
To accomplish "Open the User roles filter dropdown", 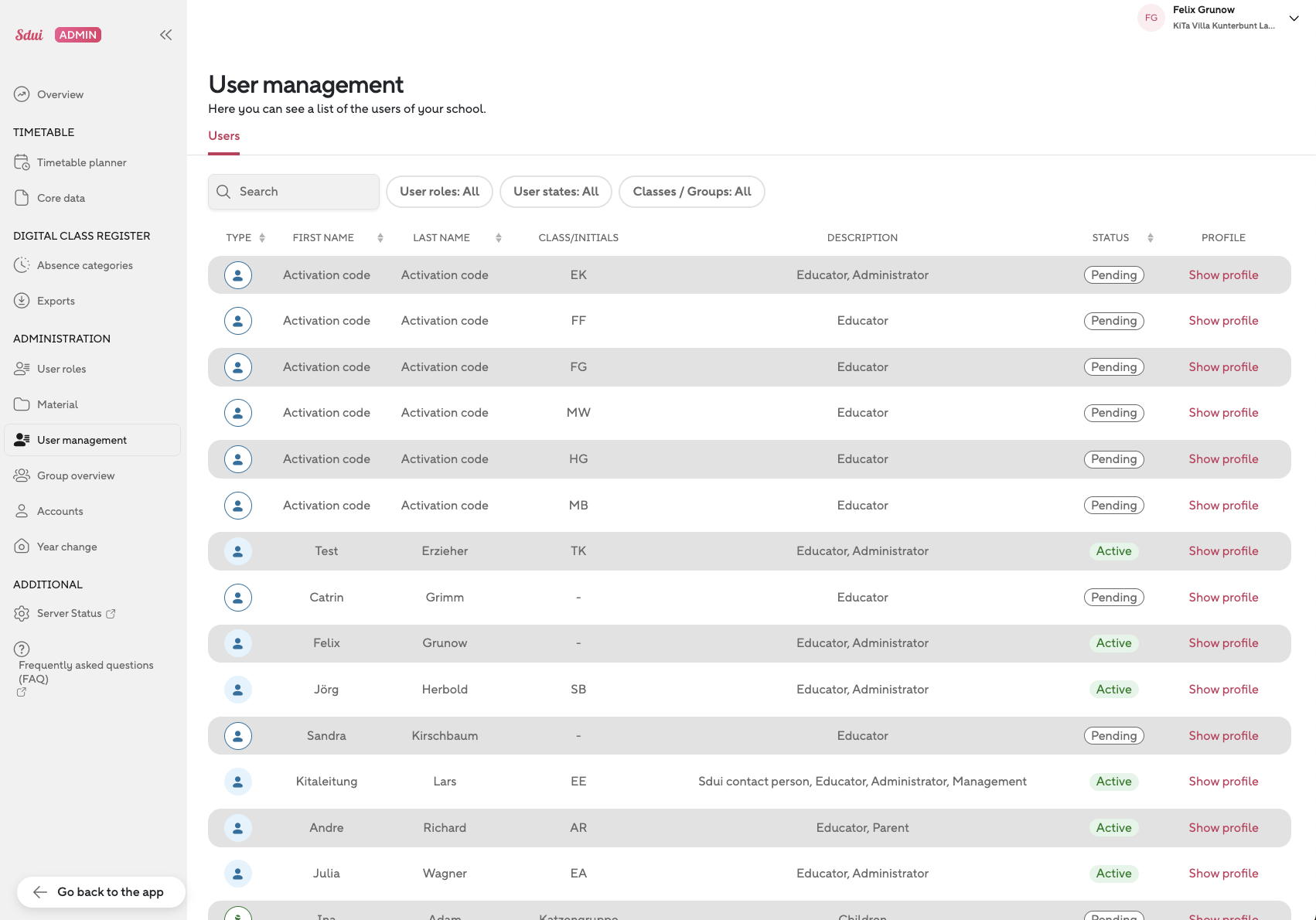I will point(439,192).
